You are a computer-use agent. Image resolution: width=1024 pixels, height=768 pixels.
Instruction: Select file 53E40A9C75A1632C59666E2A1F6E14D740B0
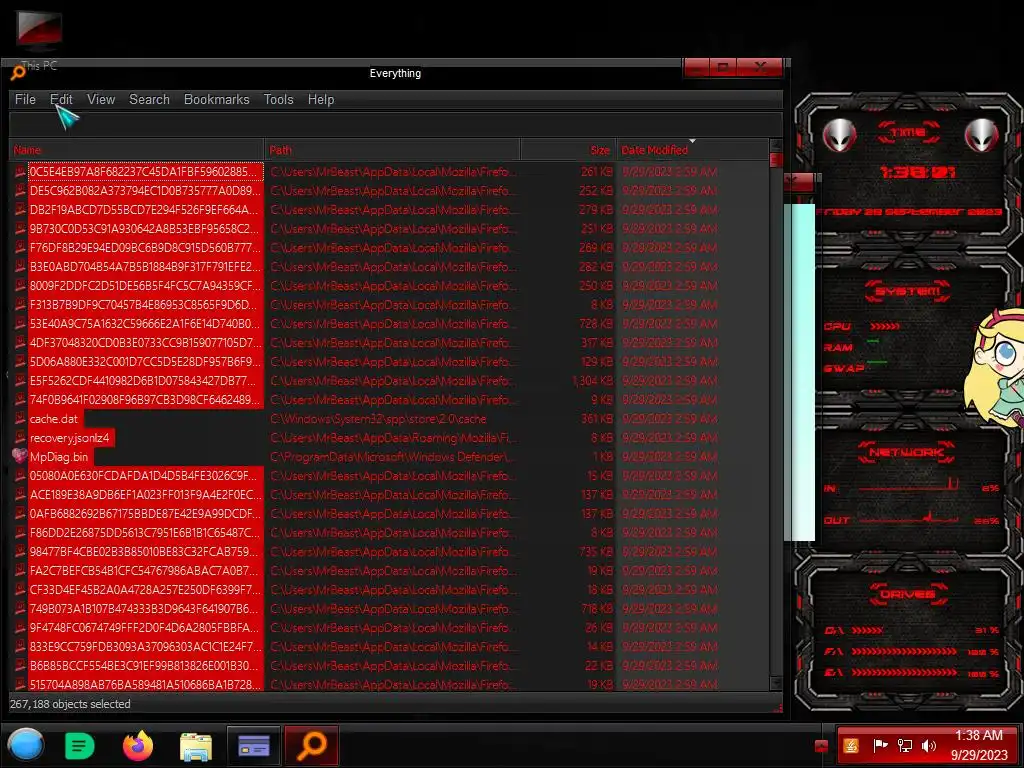pos(145,323)
